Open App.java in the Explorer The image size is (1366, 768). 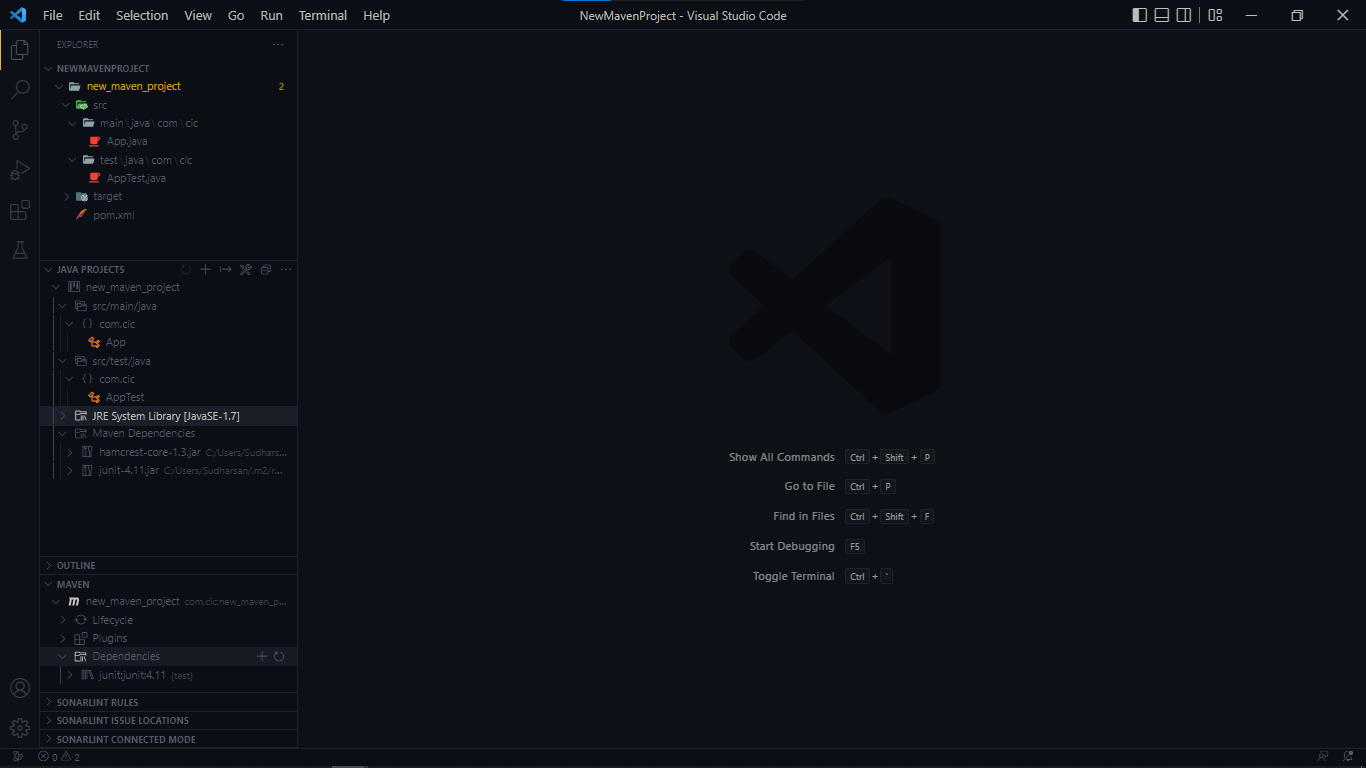pyautogui.click(x=127, y=142)
